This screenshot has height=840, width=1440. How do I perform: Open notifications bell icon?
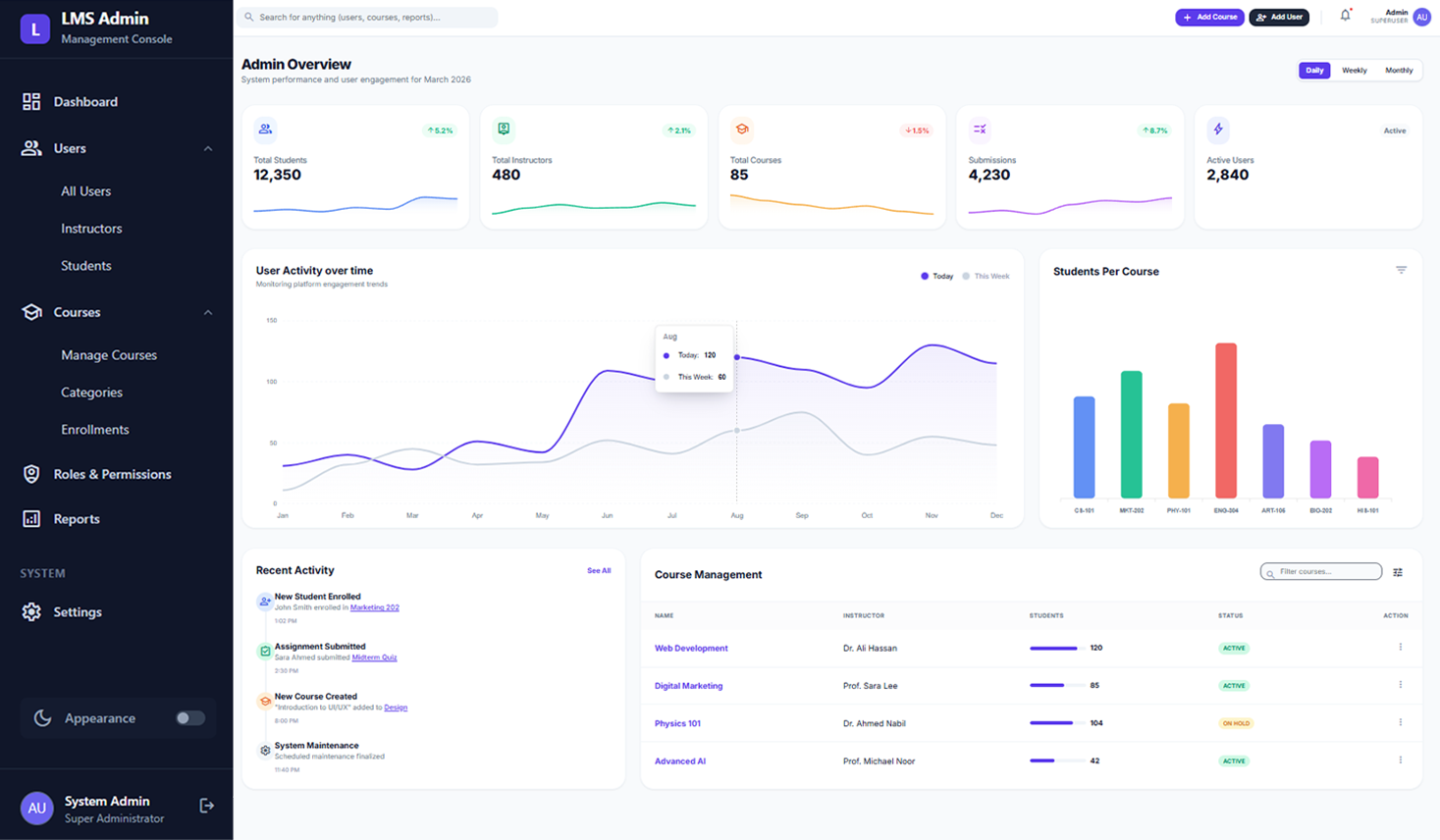point(1345,16)
